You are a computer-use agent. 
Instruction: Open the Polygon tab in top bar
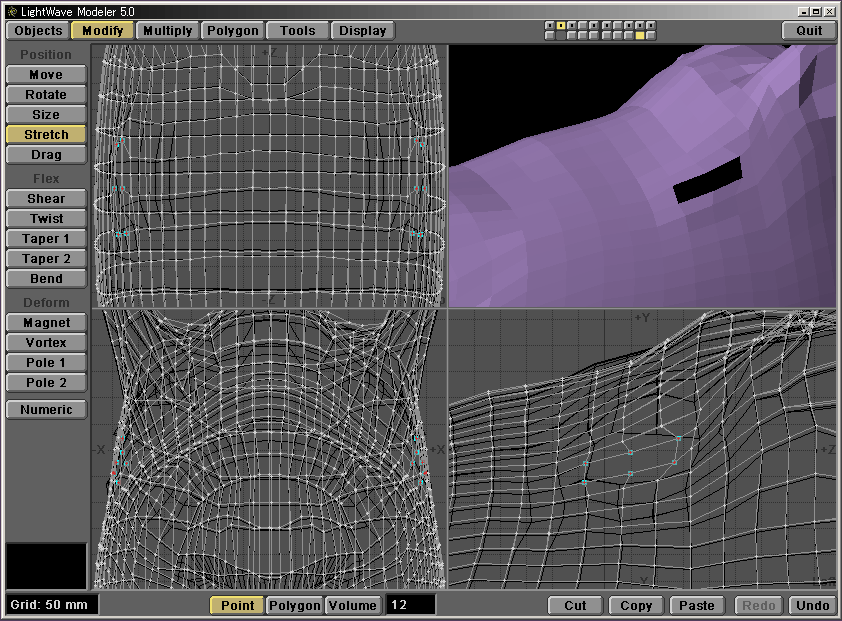click(x=232, y=30)
